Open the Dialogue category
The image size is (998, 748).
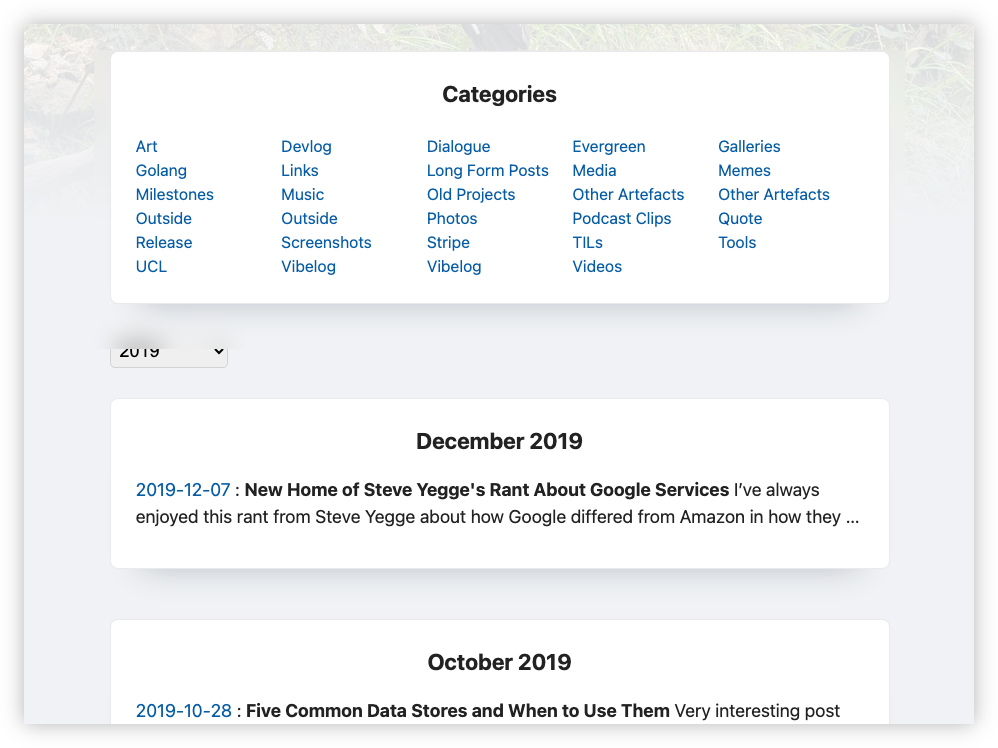click(458, 146)
